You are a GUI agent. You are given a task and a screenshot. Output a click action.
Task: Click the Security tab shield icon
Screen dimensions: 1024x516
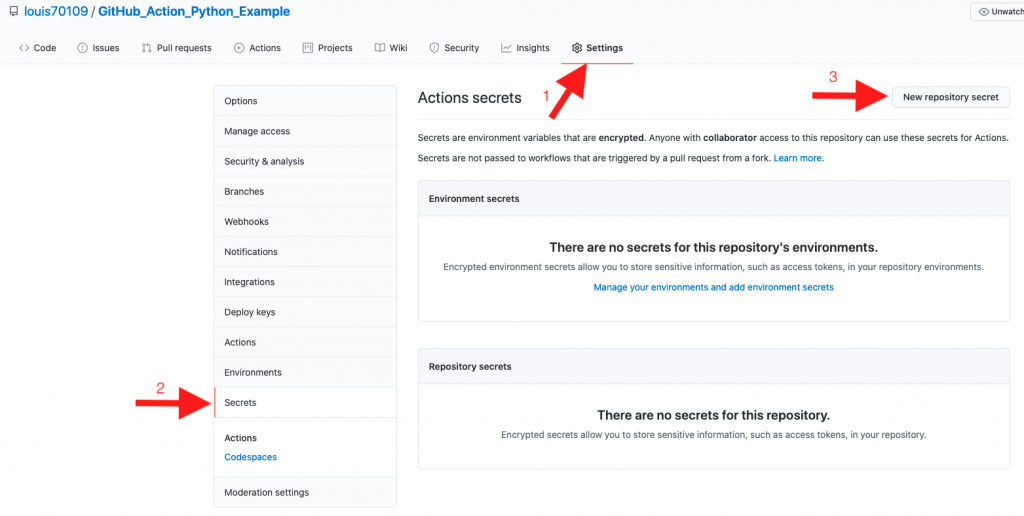[x=434, y=48]
